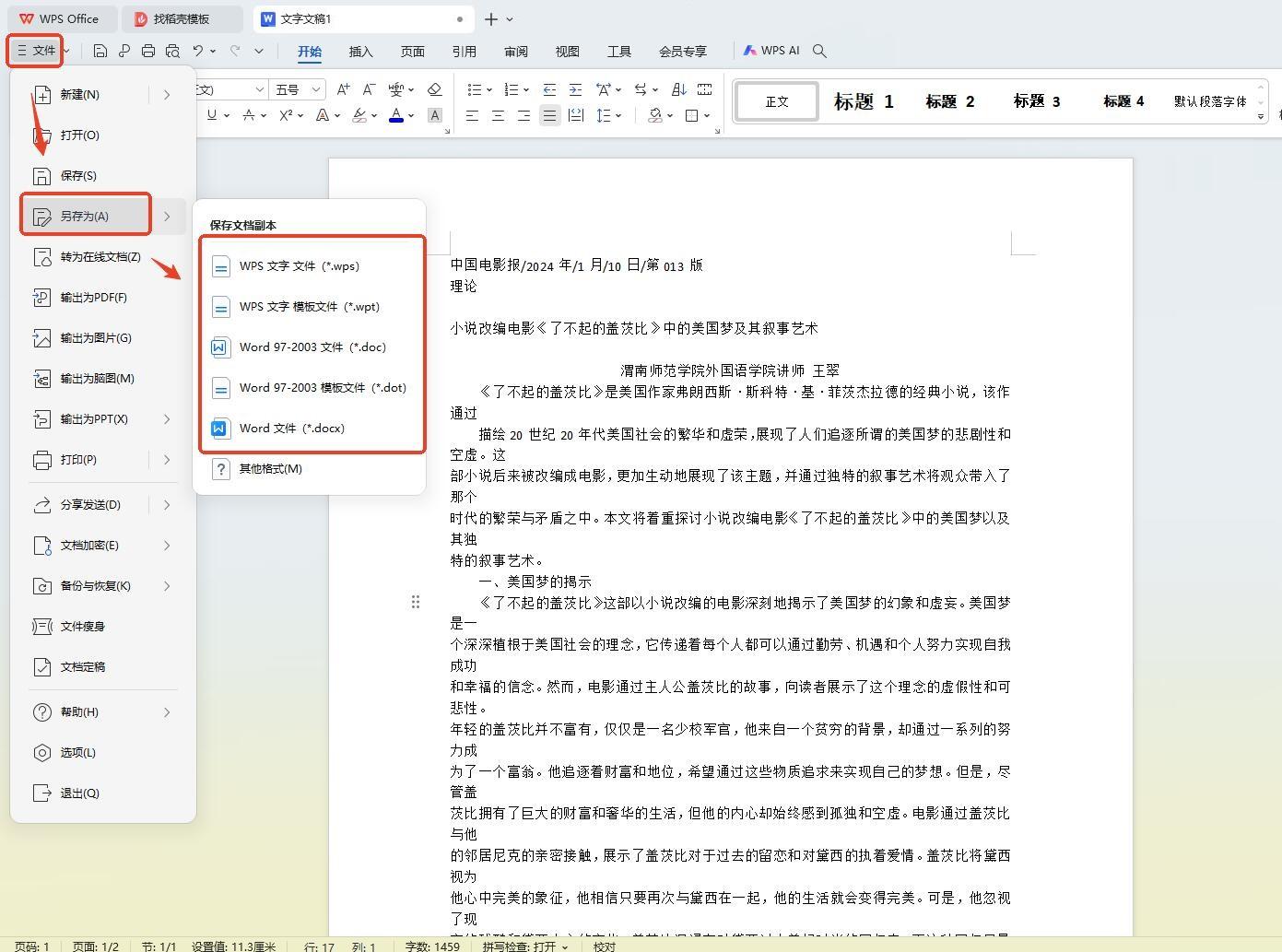Click the clear formatting eraser icon
The height and width of the screenshot is (952, 1282).
tap(433, 89)
